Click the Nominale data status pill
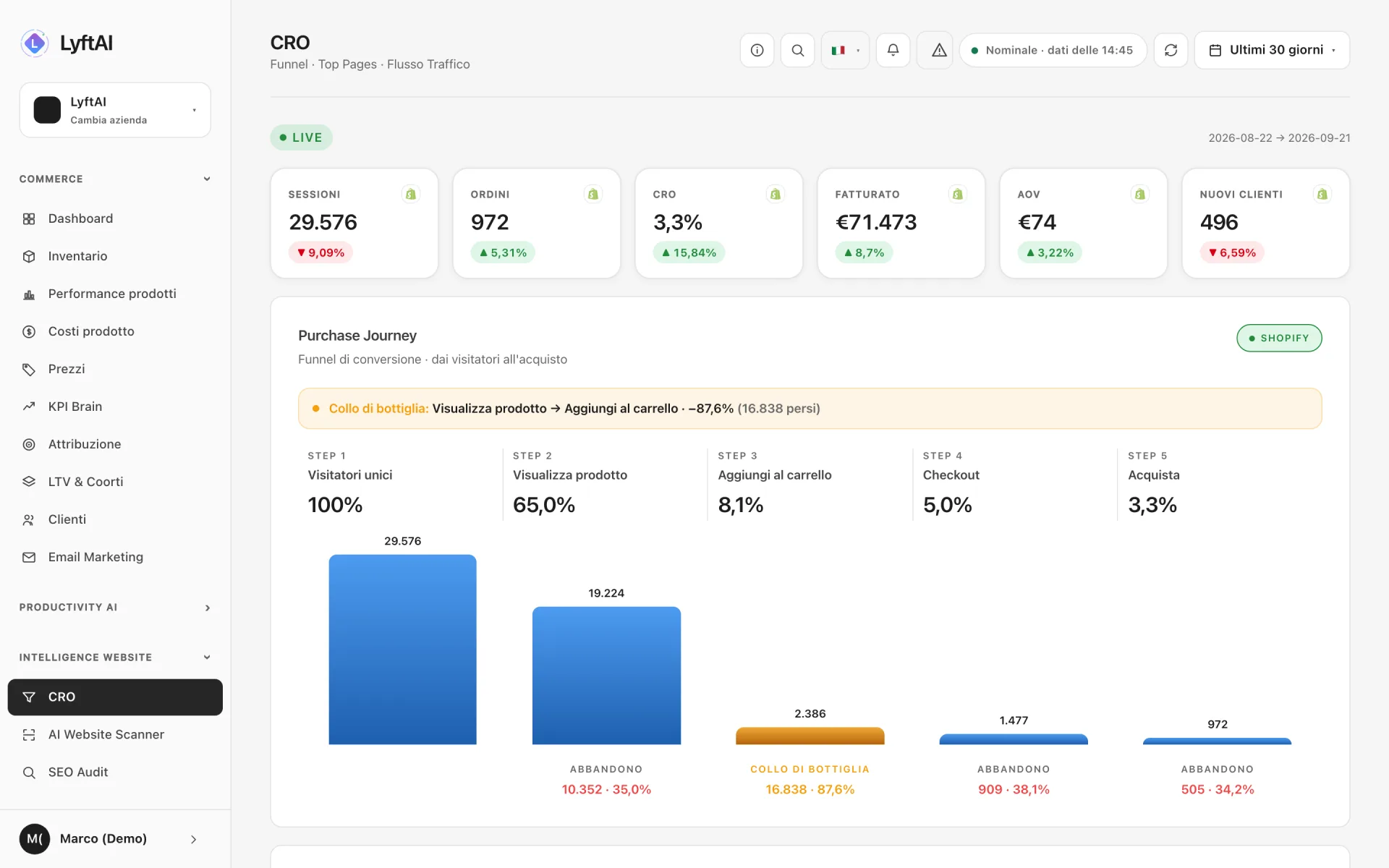The width and height of the screenshot is (1389, 868). (1053, 50)
